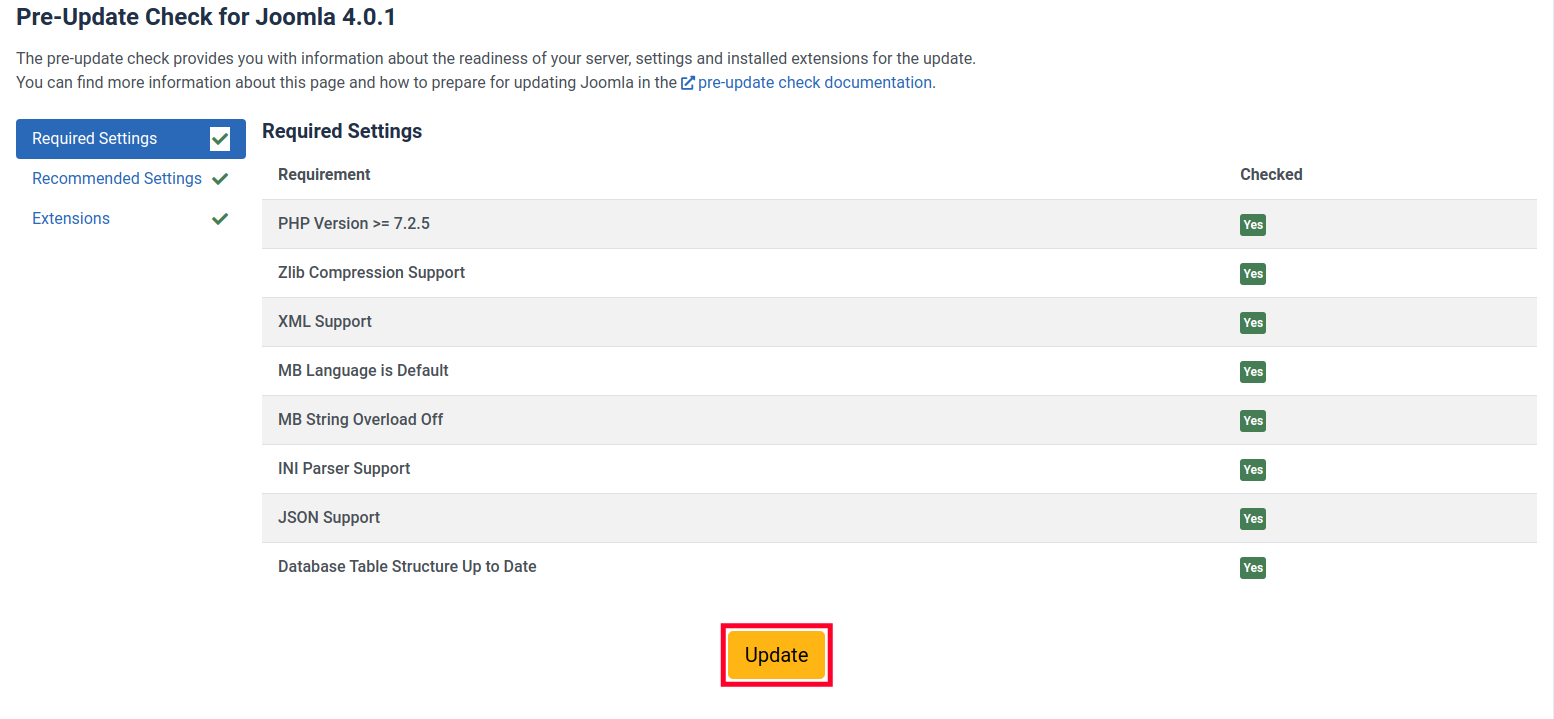Switch to the Recommended Settings tab

117,179
